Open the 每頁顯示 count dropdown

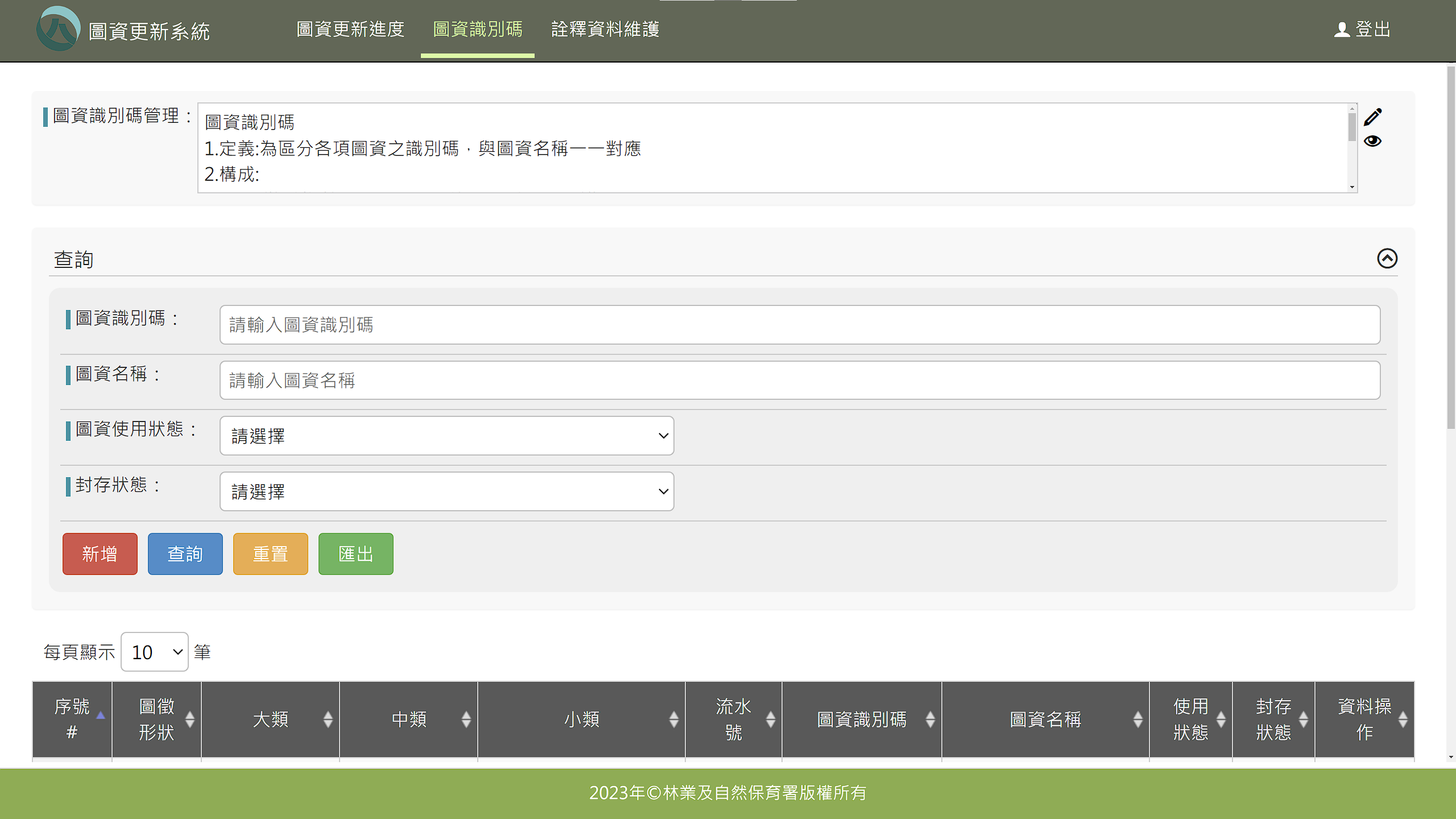pyautogui.click(x=155, y=652)
